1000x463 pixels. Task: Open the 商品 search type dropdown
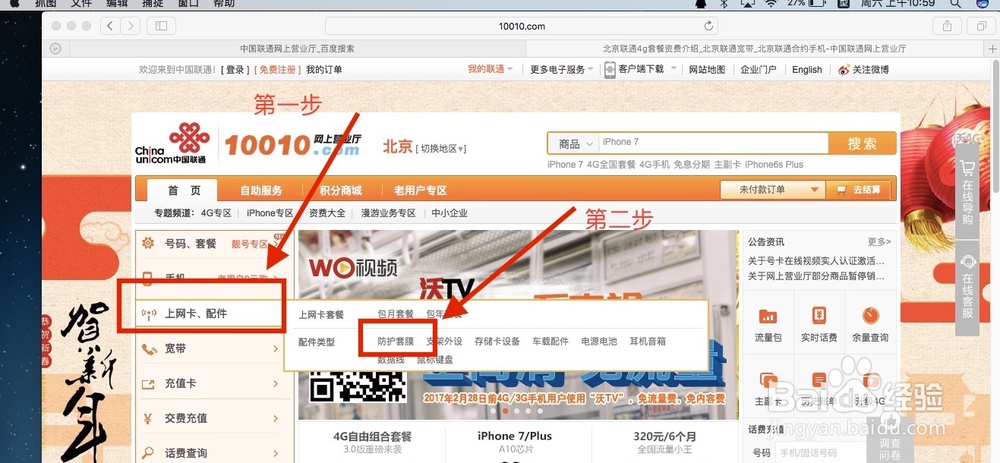click(574, 144)
